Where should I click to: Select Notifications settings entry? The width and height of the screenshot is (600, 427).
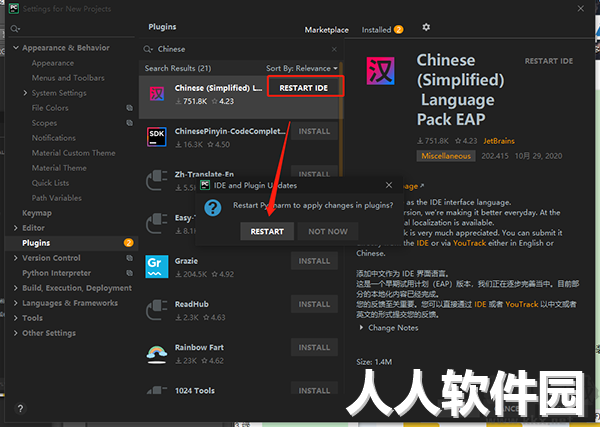coord(54,138)
